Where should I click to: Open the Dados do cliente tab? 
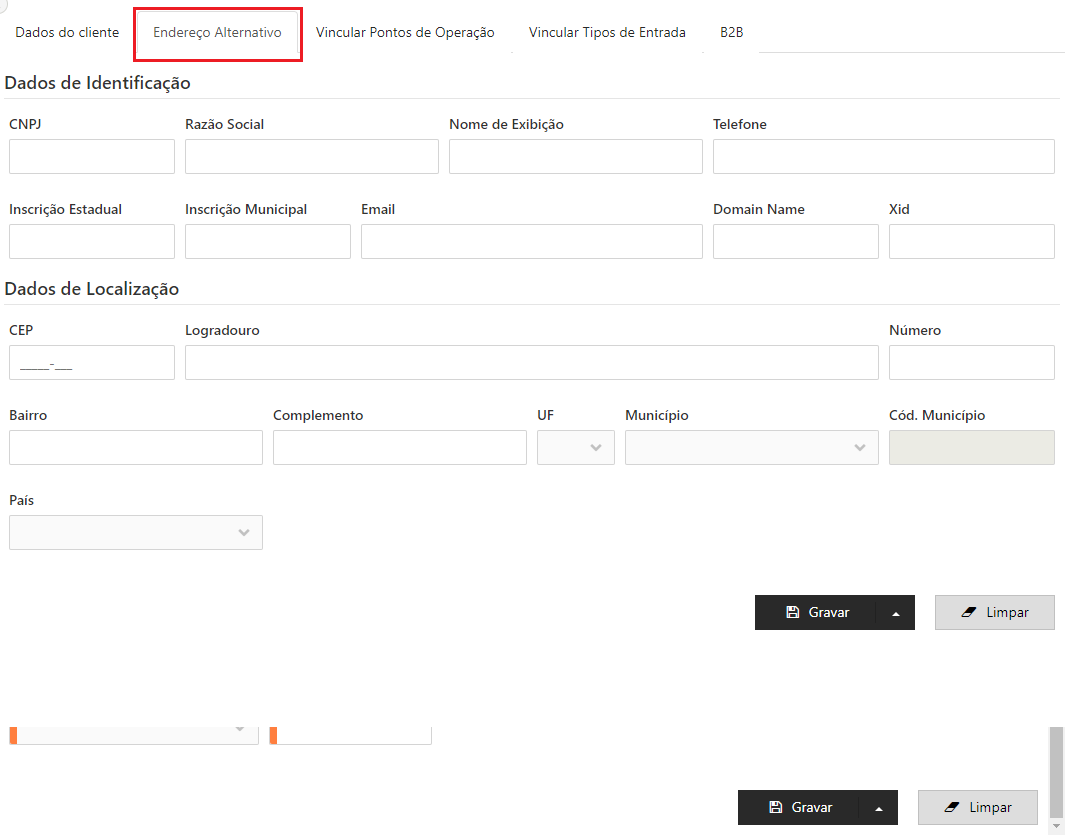[67, 33]
